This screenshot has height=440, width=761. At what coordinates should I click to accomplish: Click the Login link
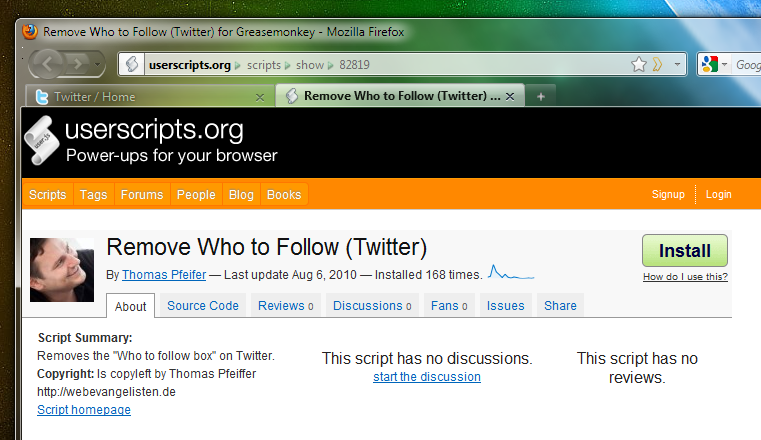(x=718, y=194)
